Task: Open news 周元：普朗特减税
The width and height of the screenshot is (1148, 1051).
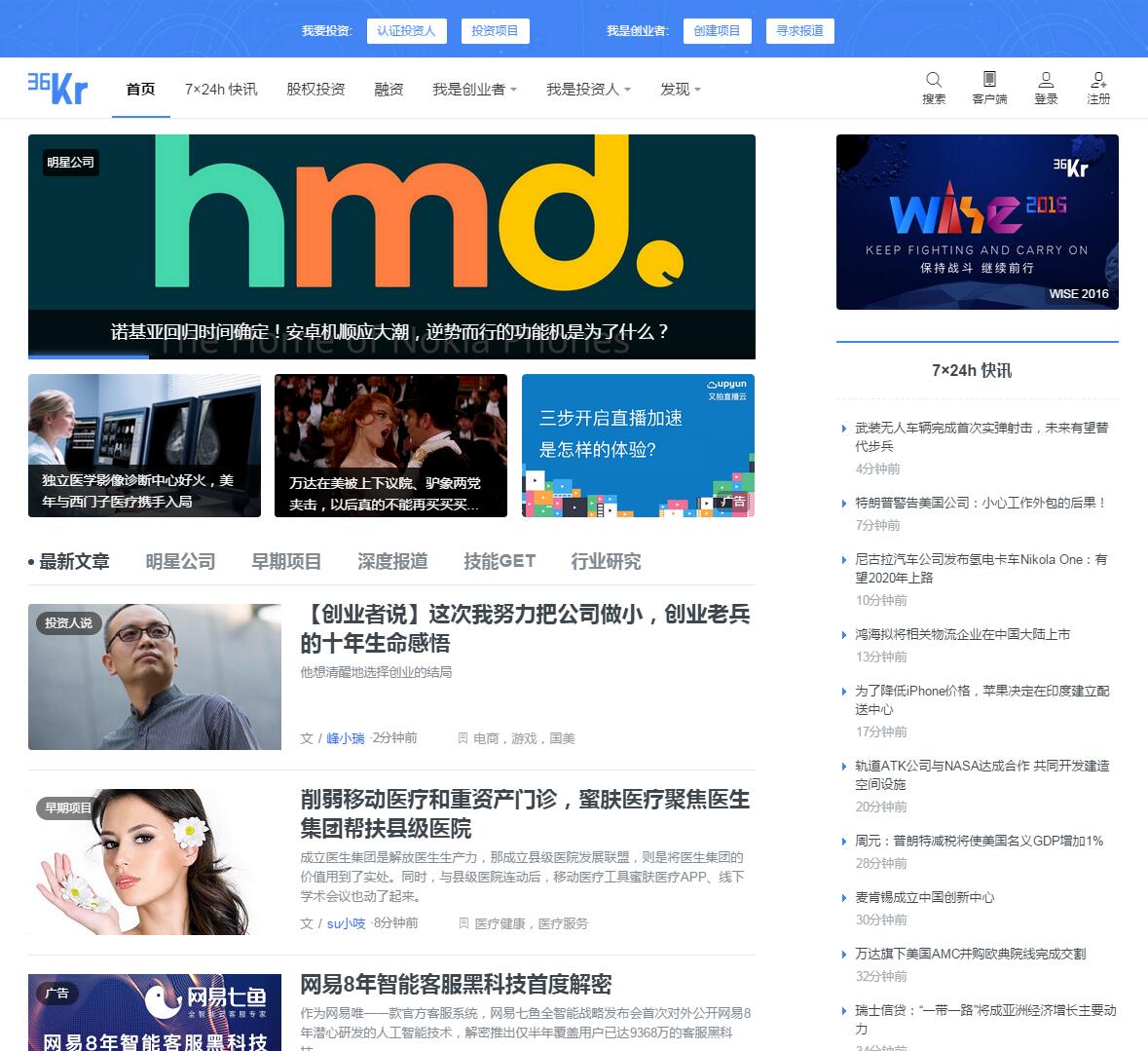Action: point(979,841)
